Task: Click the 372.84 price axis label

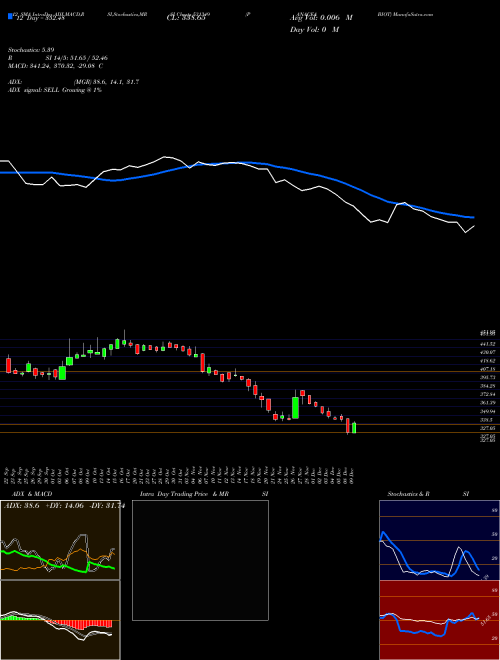Action: pyautogui.click(x=487, y=394)
